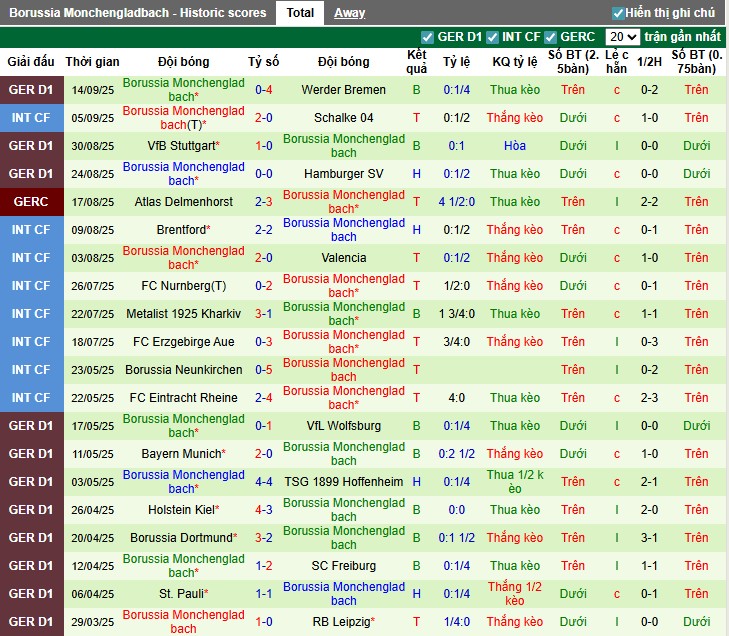Click the 'Tỷ số' column header
729x636 pixels.
tap(264, 62)
